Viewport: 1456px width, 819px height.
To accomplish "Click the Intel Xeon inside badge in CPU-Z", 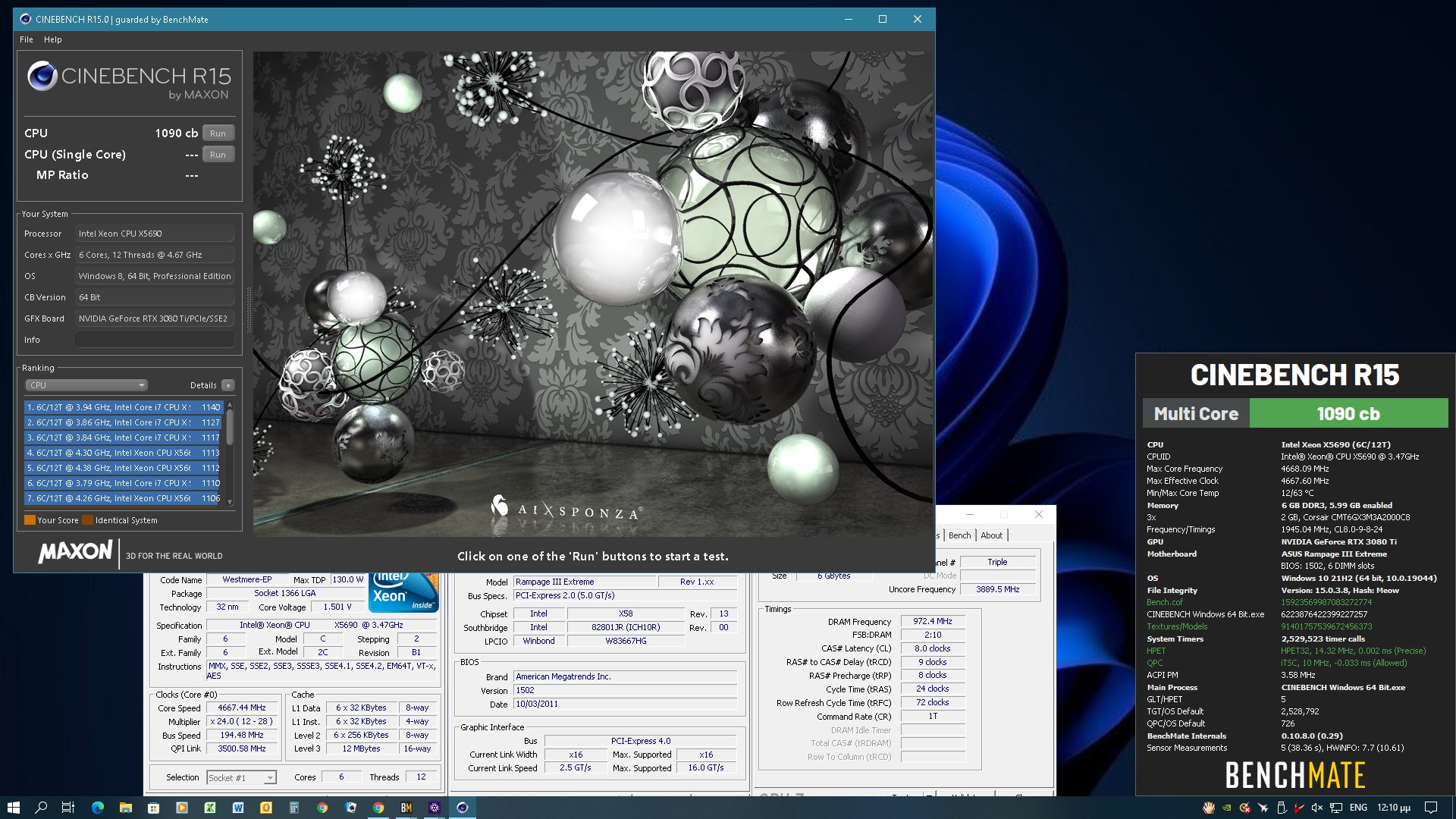I will [x=404, y=591].
